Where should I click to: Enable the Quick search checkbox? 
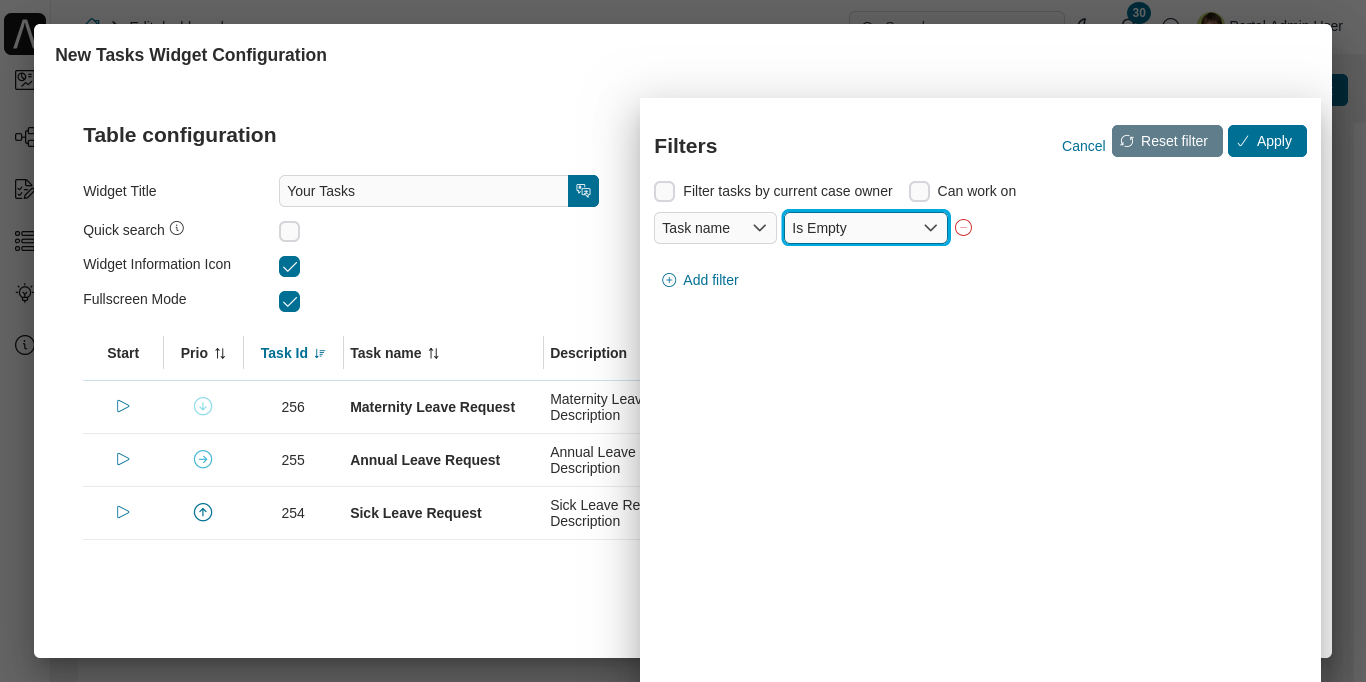pos(289,231)
